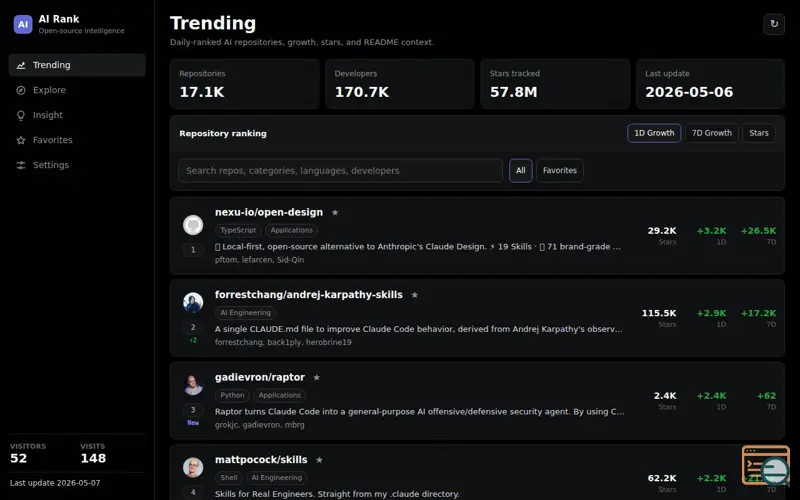Open the Explore sidebar item
Screen dimensions: 800x500
tap(77, 90)
